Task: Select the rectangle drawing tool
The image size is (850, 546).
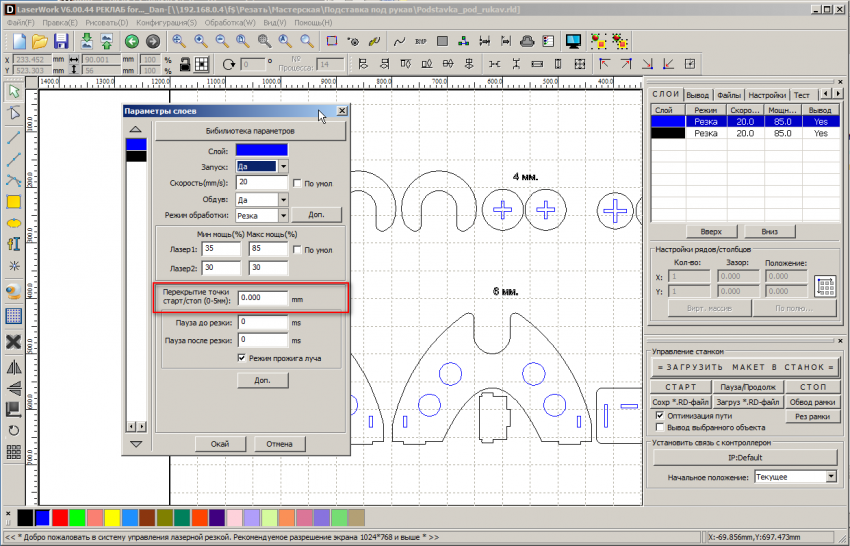Action: pyautogui.click(x=14, y=201)
